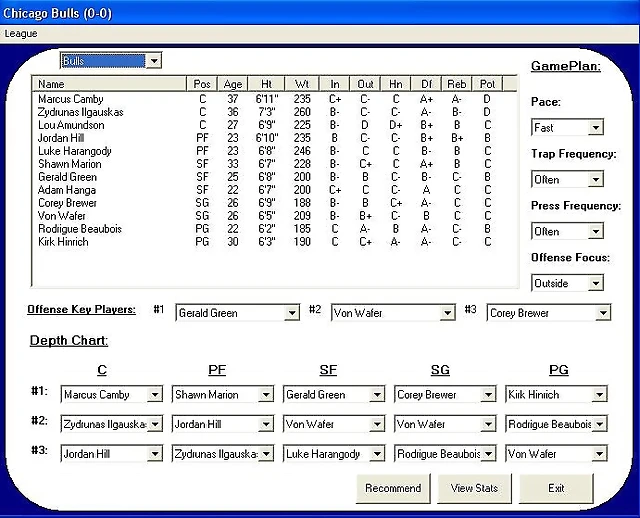This screenshot has width=640, height=518.
Task: Click the View Stats button
Action: click(474, 488)
